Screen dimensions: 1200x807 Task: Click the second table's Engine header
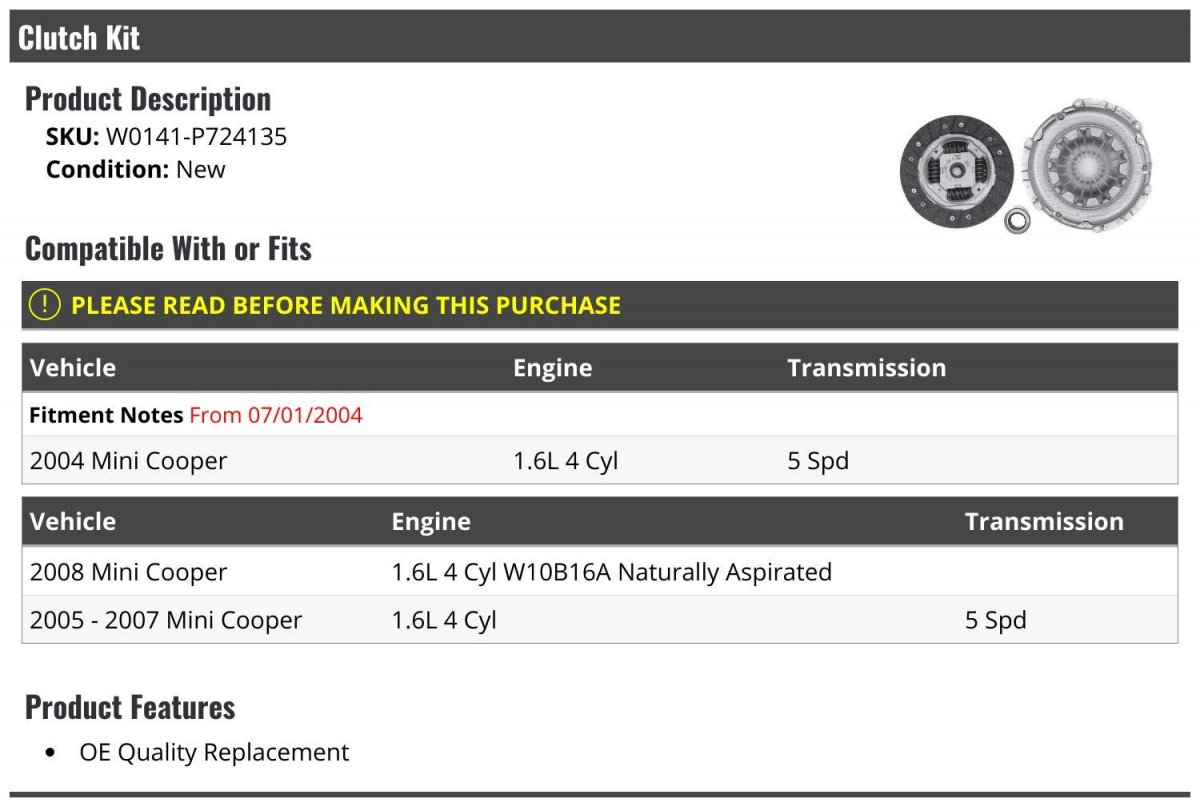[x=431, y=522]
